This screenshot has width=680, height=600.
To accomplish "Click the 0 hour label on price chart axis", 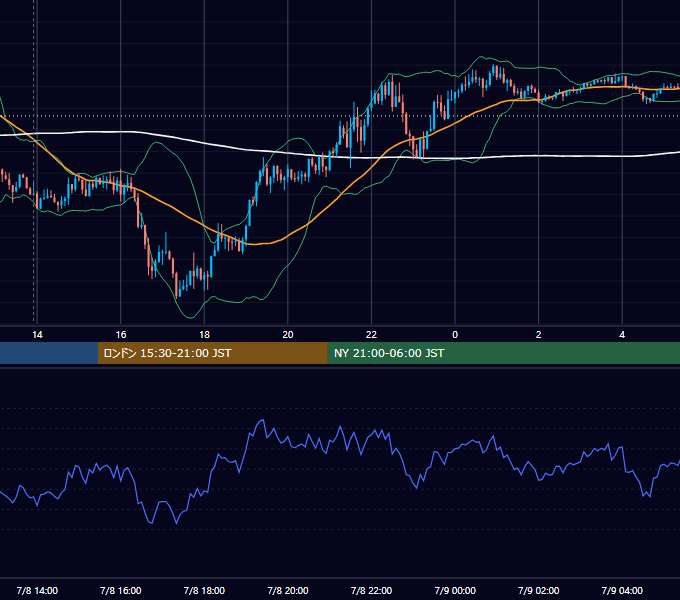I will coord(455,335).
